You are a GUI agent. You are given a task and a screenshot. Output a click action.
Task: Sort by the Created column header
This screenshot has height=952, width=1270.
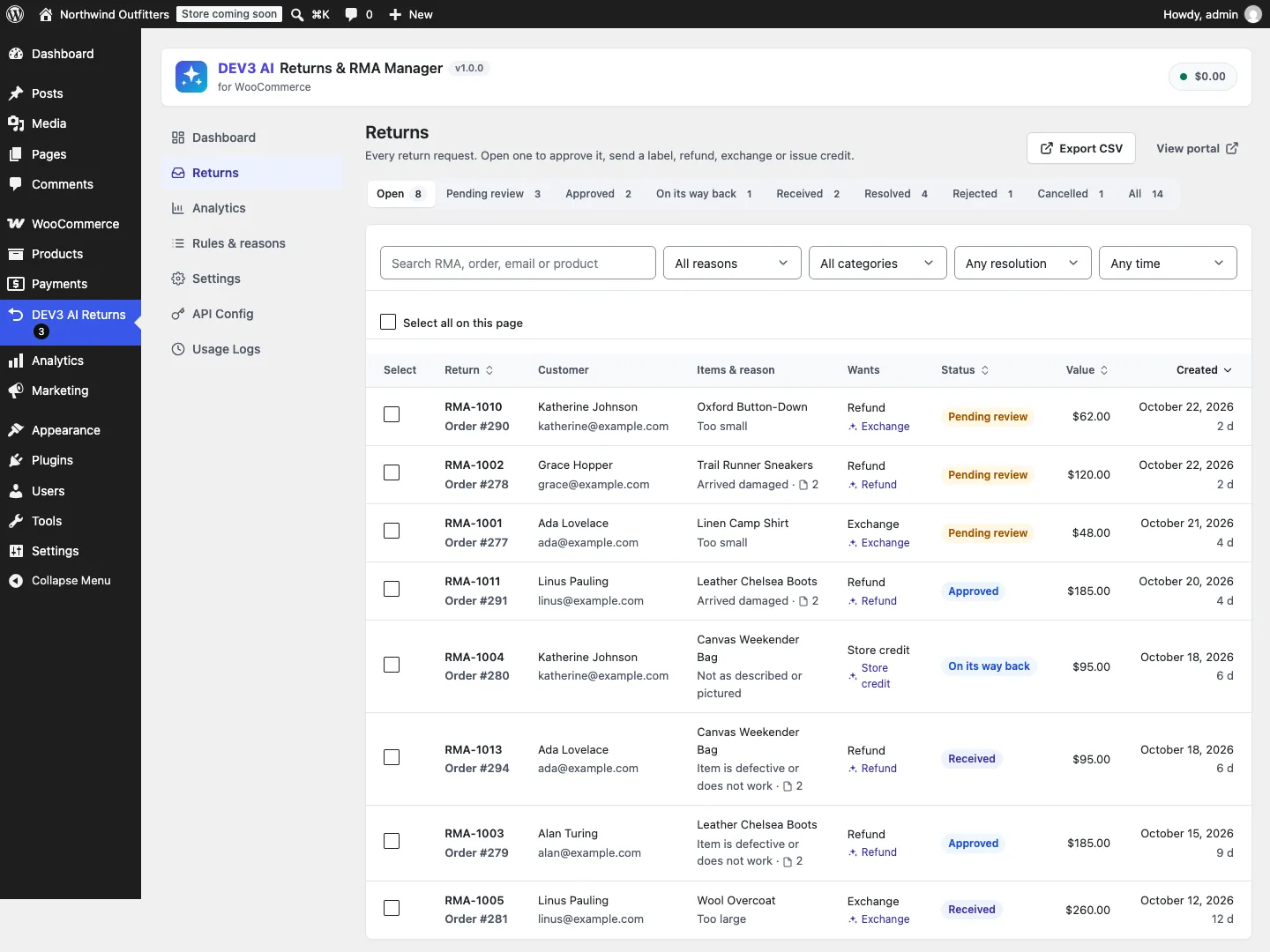point(1204,370)
